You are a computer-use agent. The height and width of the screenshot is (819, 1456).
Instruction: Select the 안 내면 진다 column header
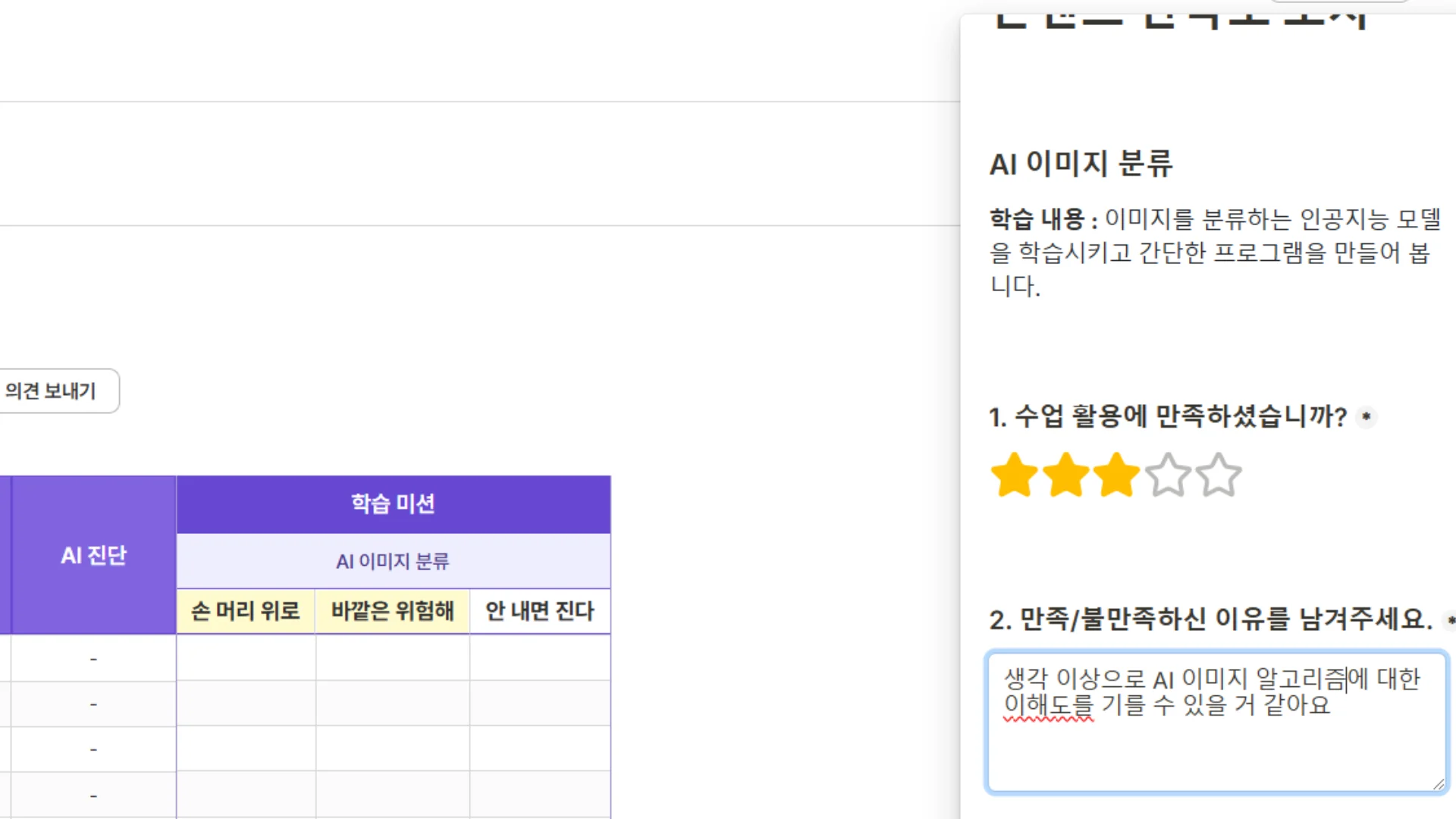[x=540, y=611]
